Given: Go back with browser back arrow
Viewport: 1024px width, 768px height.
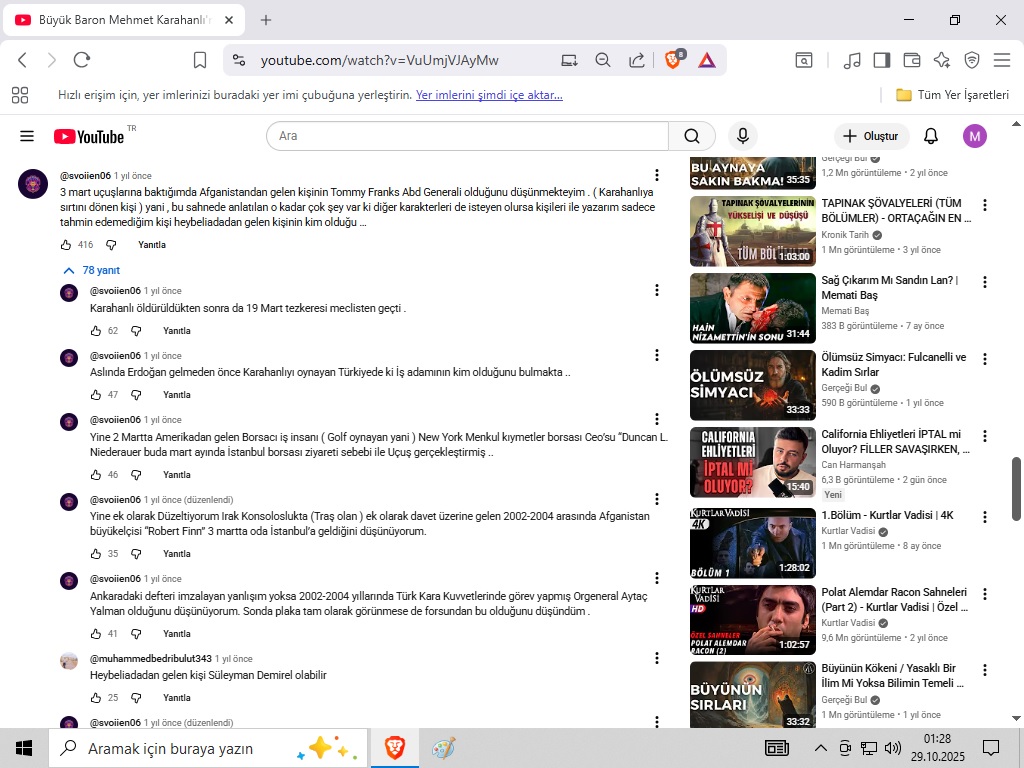Looking at the screenshot, I should point(22,60).
